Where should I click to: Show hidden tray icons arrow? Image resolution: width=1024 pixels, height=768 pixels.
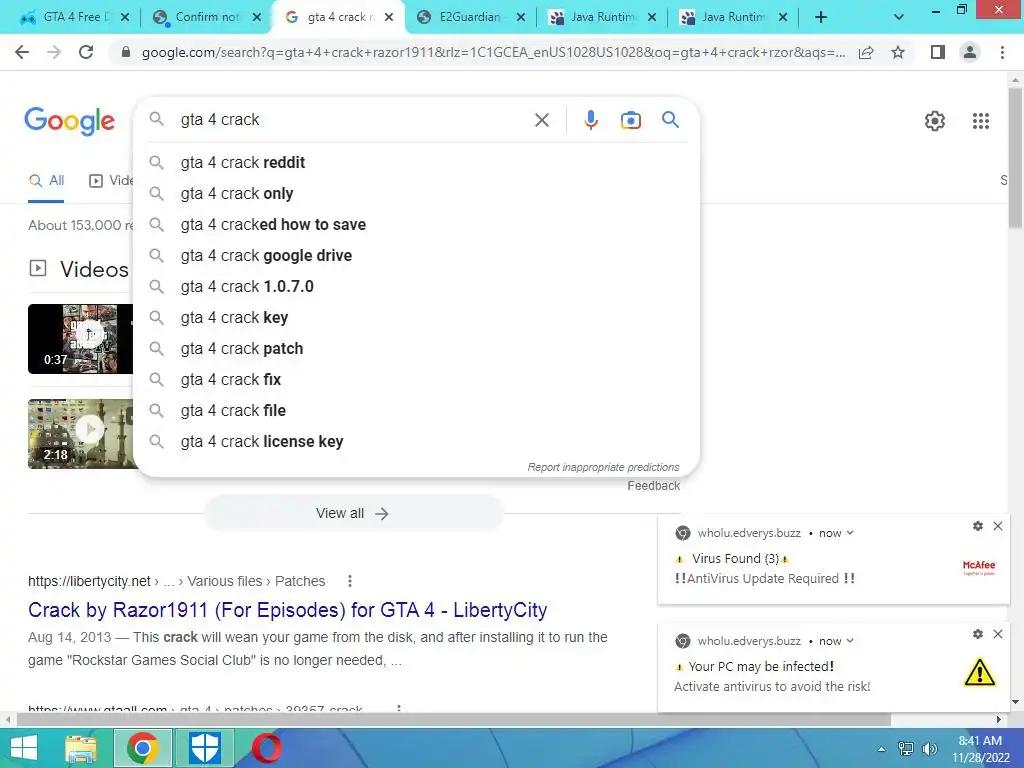click(x=881, y=749)
